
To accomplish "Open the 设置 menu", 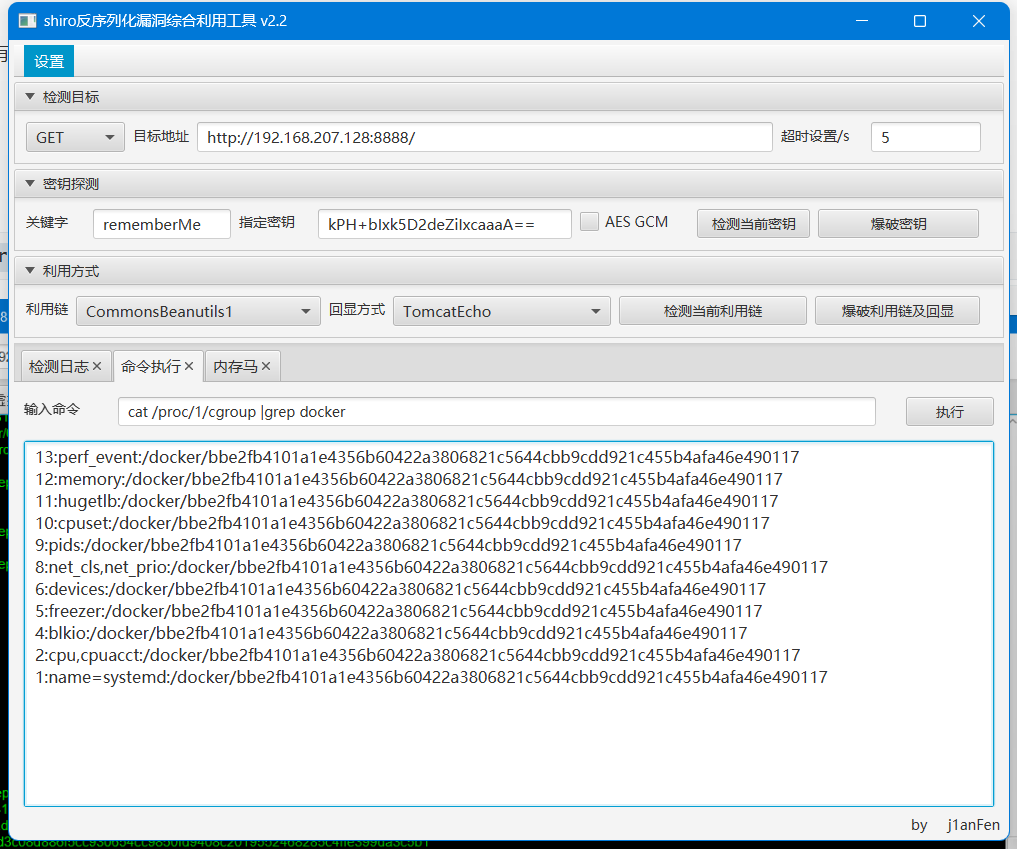I will (49, 62).
